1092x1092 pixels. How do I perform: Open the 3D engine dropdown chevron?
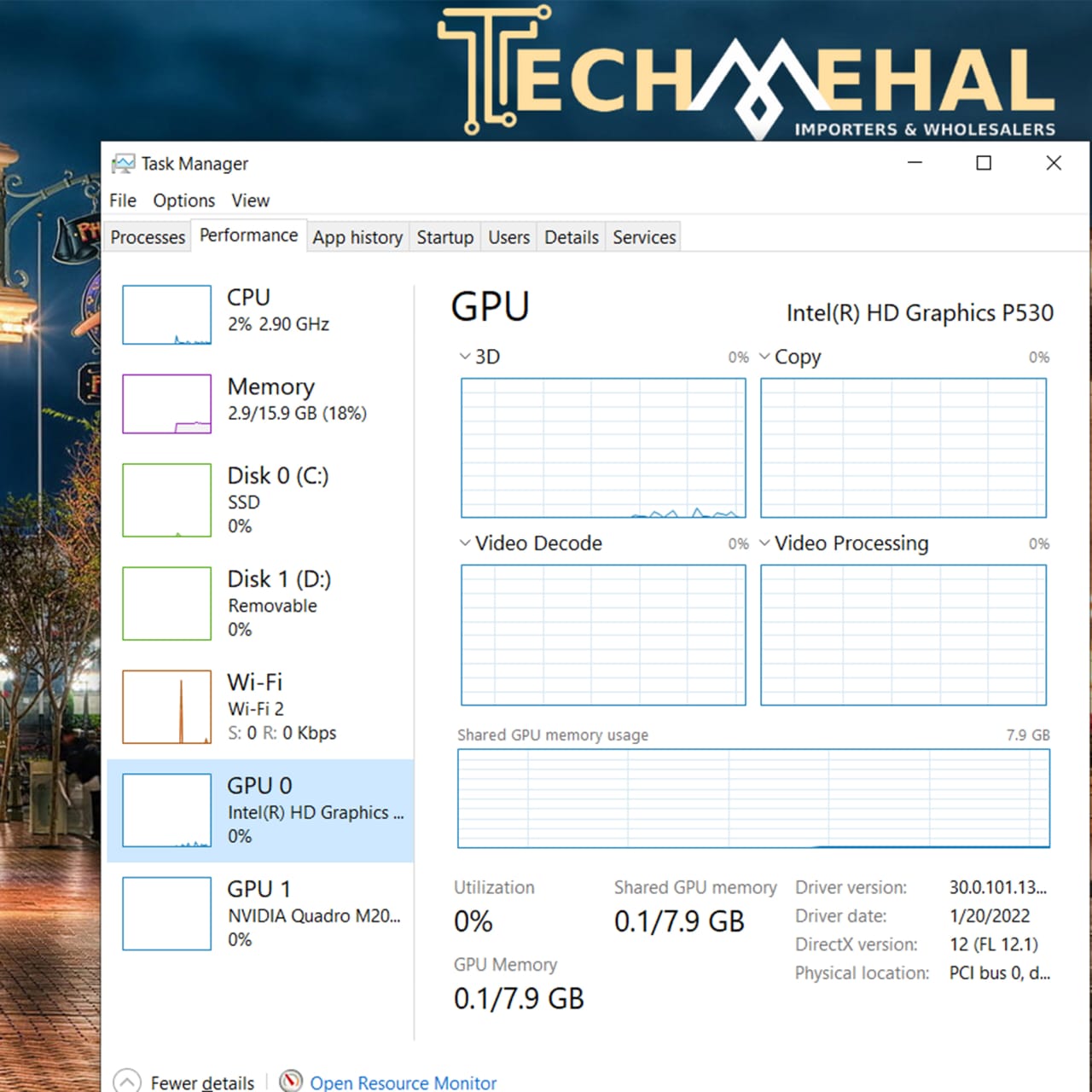click(465, 357)
